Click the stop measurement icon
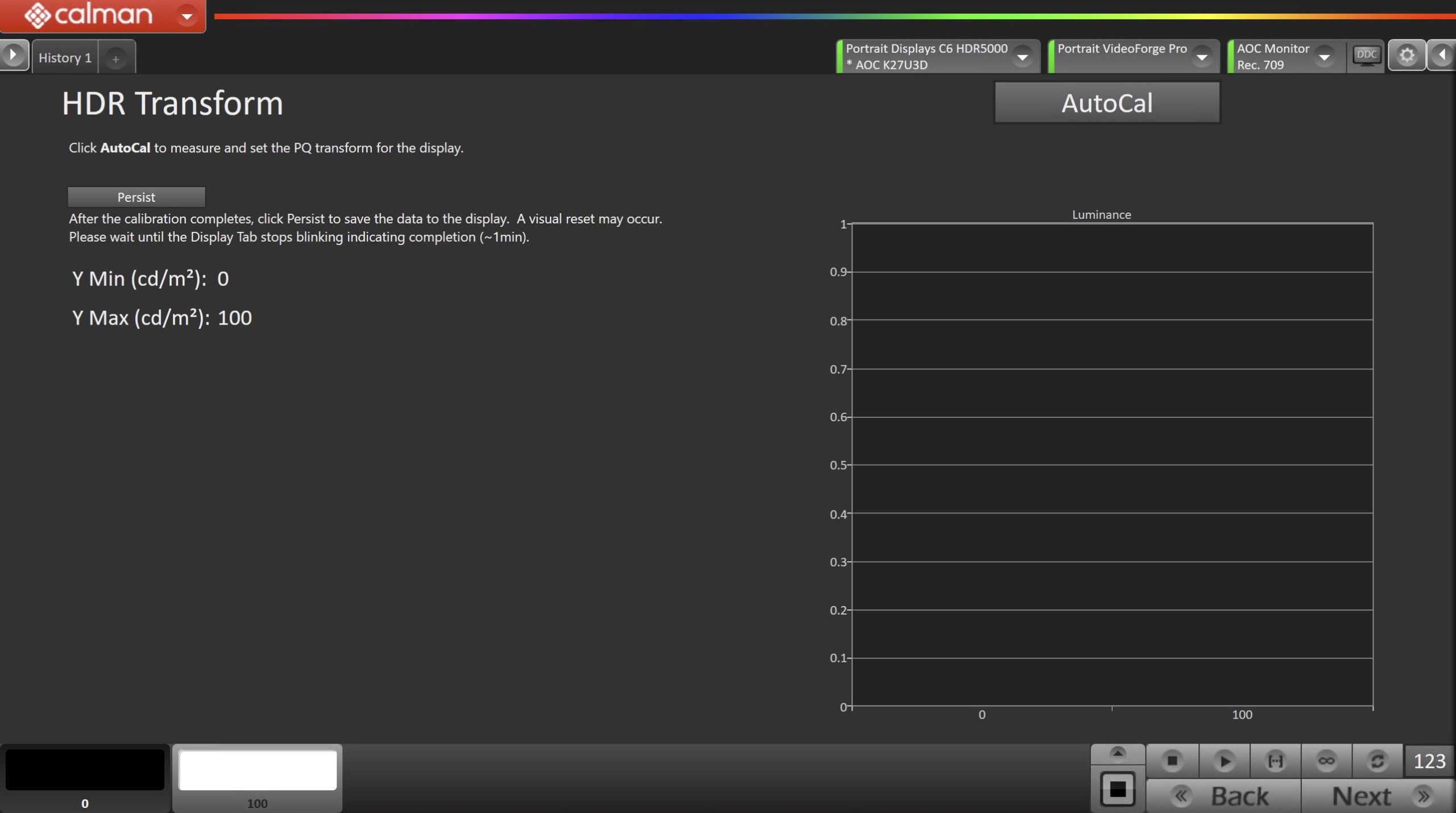The width and height of the screenshot is (1456, 813). point(1172,761)
